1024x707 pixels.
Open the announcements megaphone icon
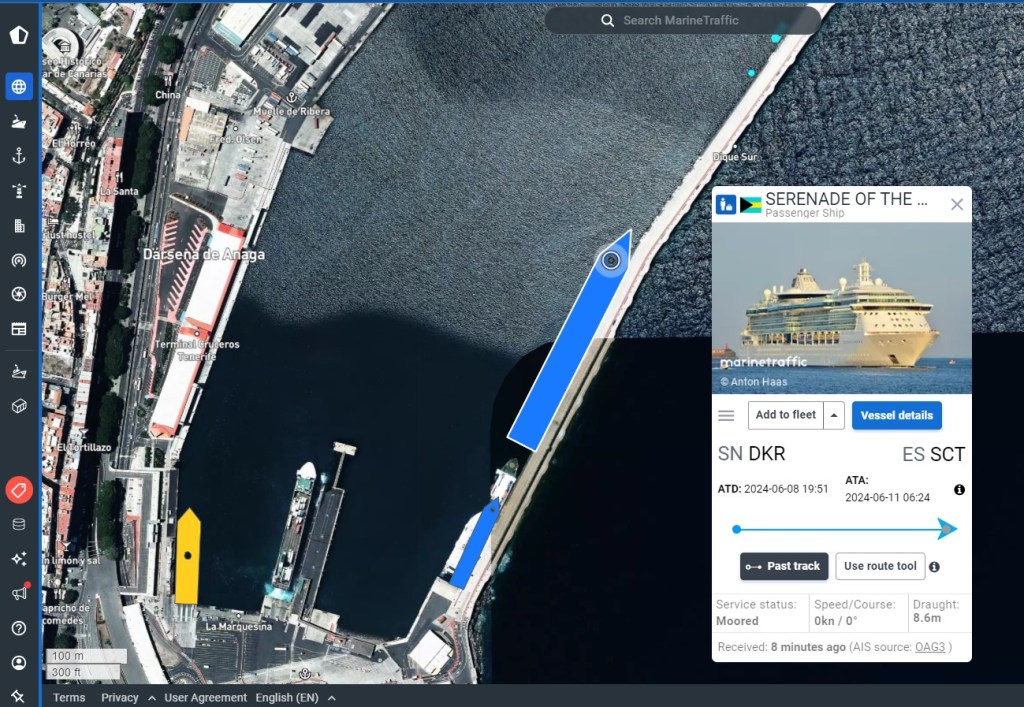[x=18, y=594]
